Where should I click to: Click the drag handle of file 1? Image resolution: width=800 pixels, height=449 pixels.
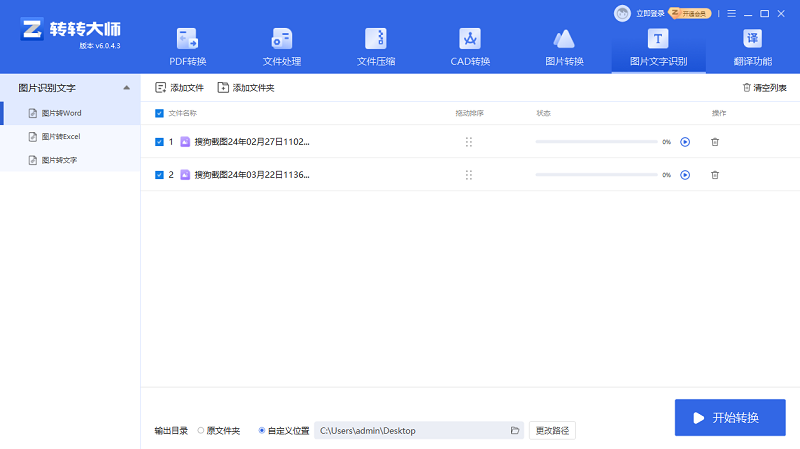point(468,142)
